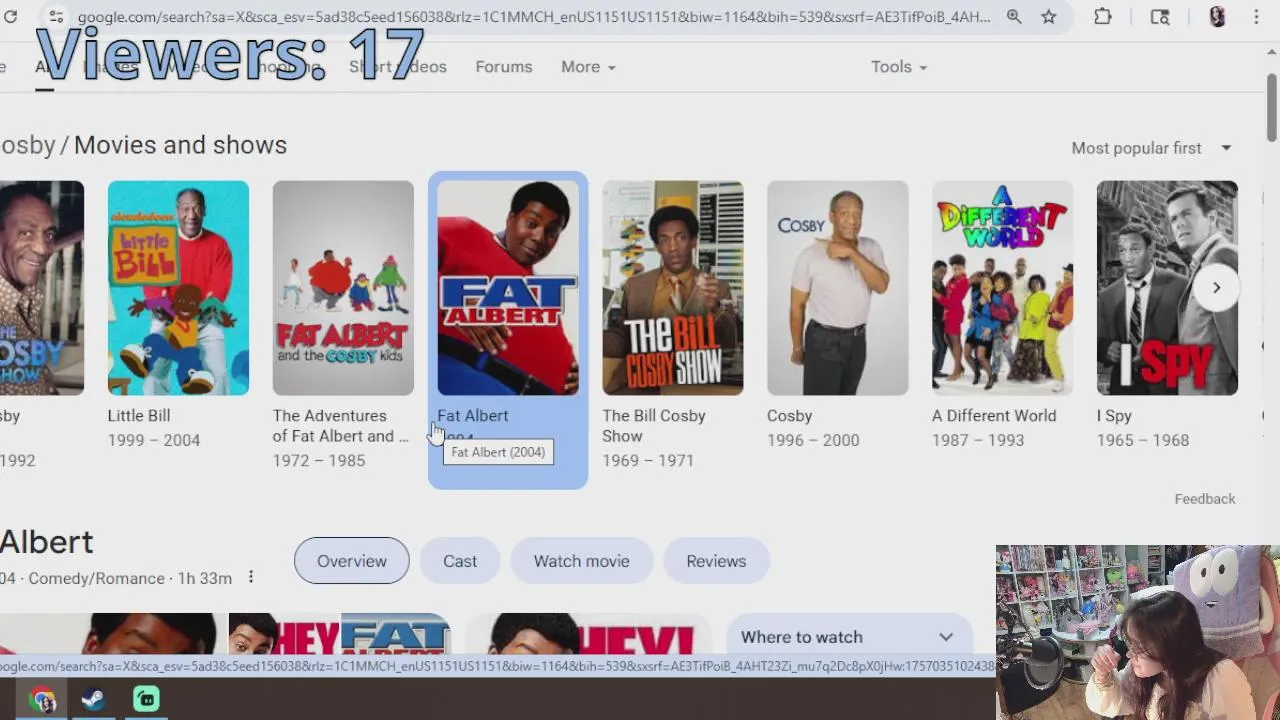This screenshot has width=1280, height=720.
Task: Select the Reviews chip
Action: [716, 561]
